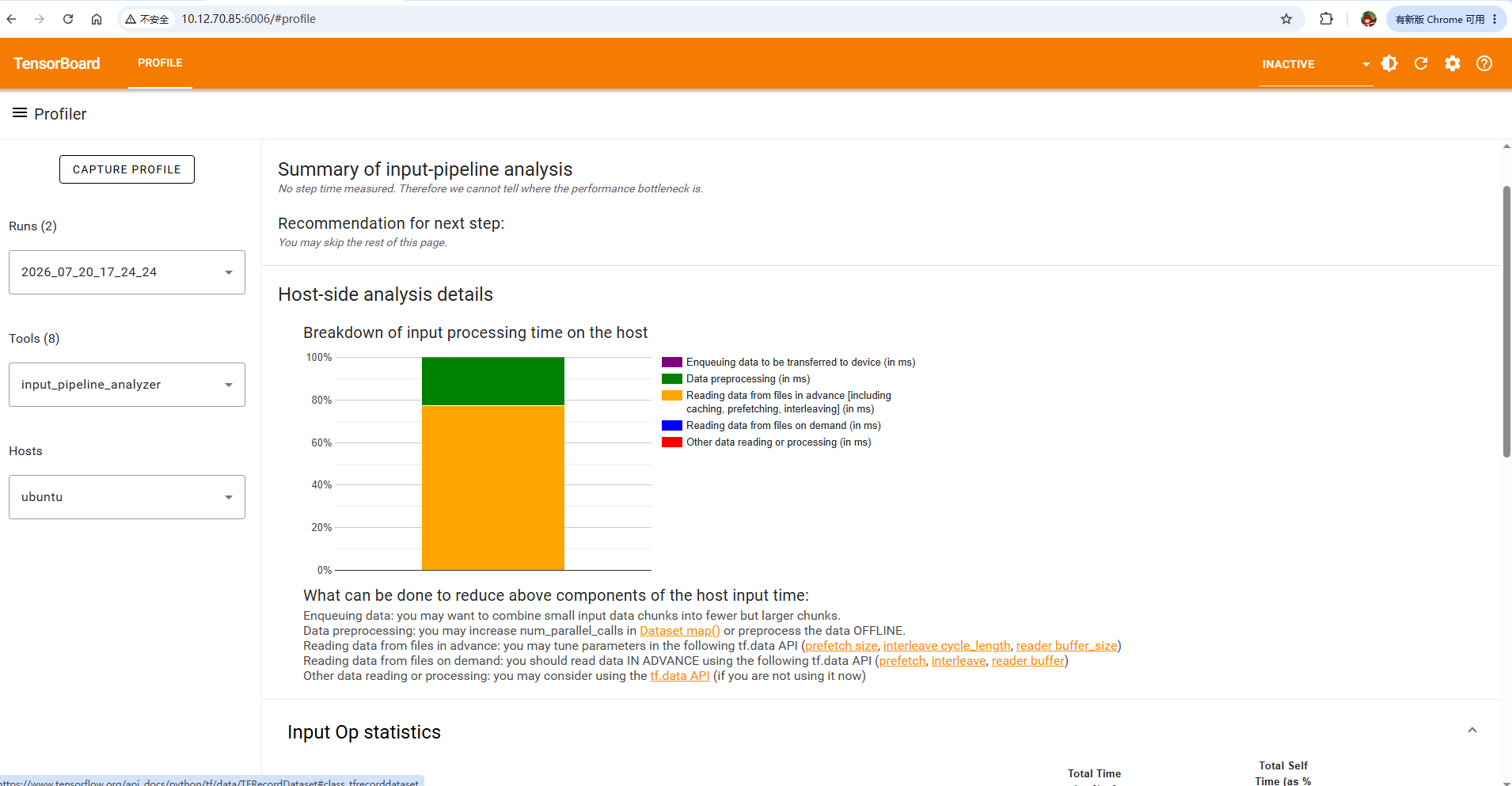Open TensorBoard settings gear
Image resolution: width=1512 pixels, height=786 pixels.
coord(1453,63)
